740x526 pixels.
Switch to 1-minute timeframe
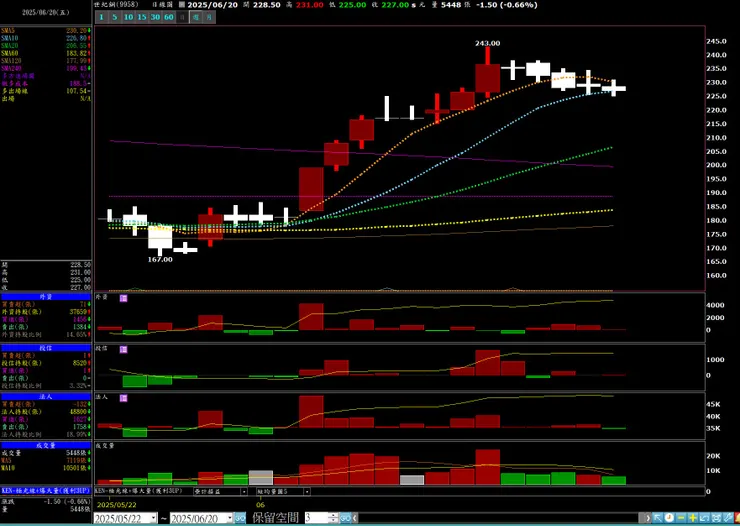(x=101, y=17)
